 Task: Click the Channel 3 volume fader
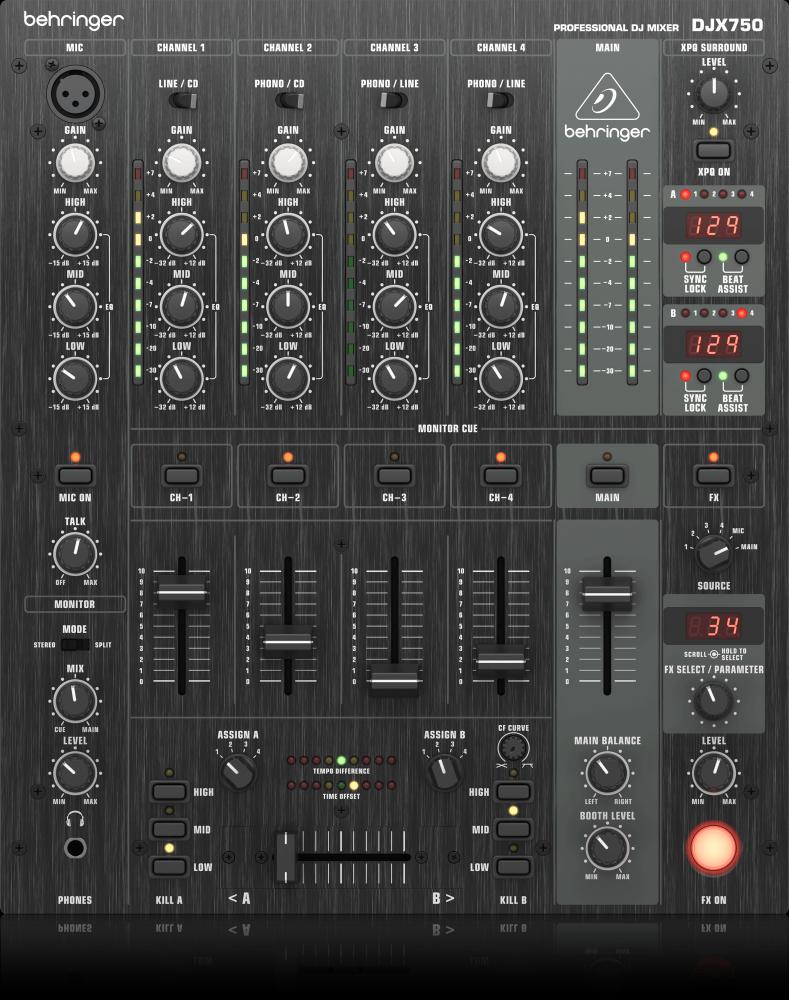(394, 682)
